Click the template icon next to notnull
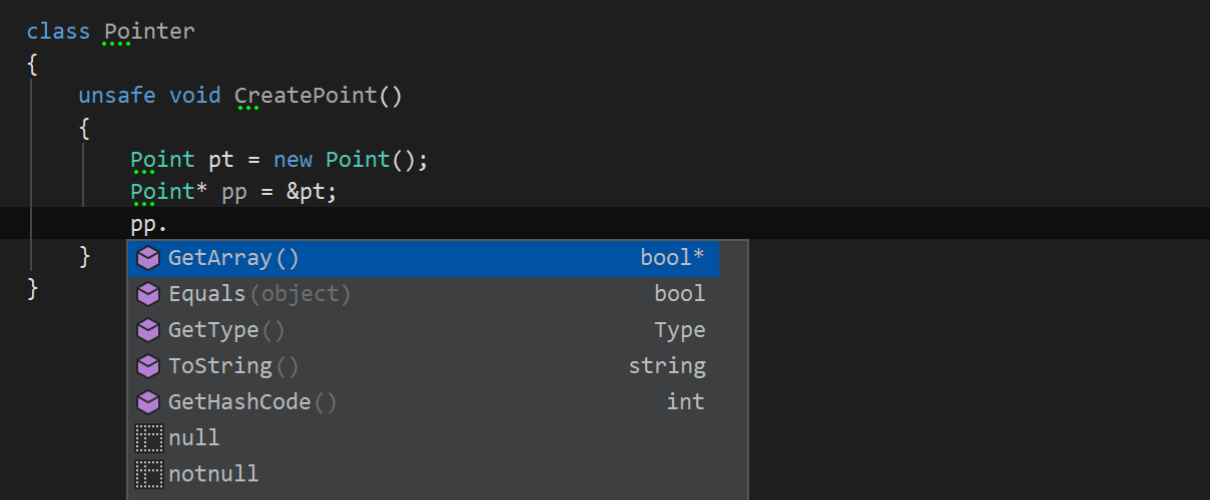This screenshot has height=500, width=1210. (148, 474)
